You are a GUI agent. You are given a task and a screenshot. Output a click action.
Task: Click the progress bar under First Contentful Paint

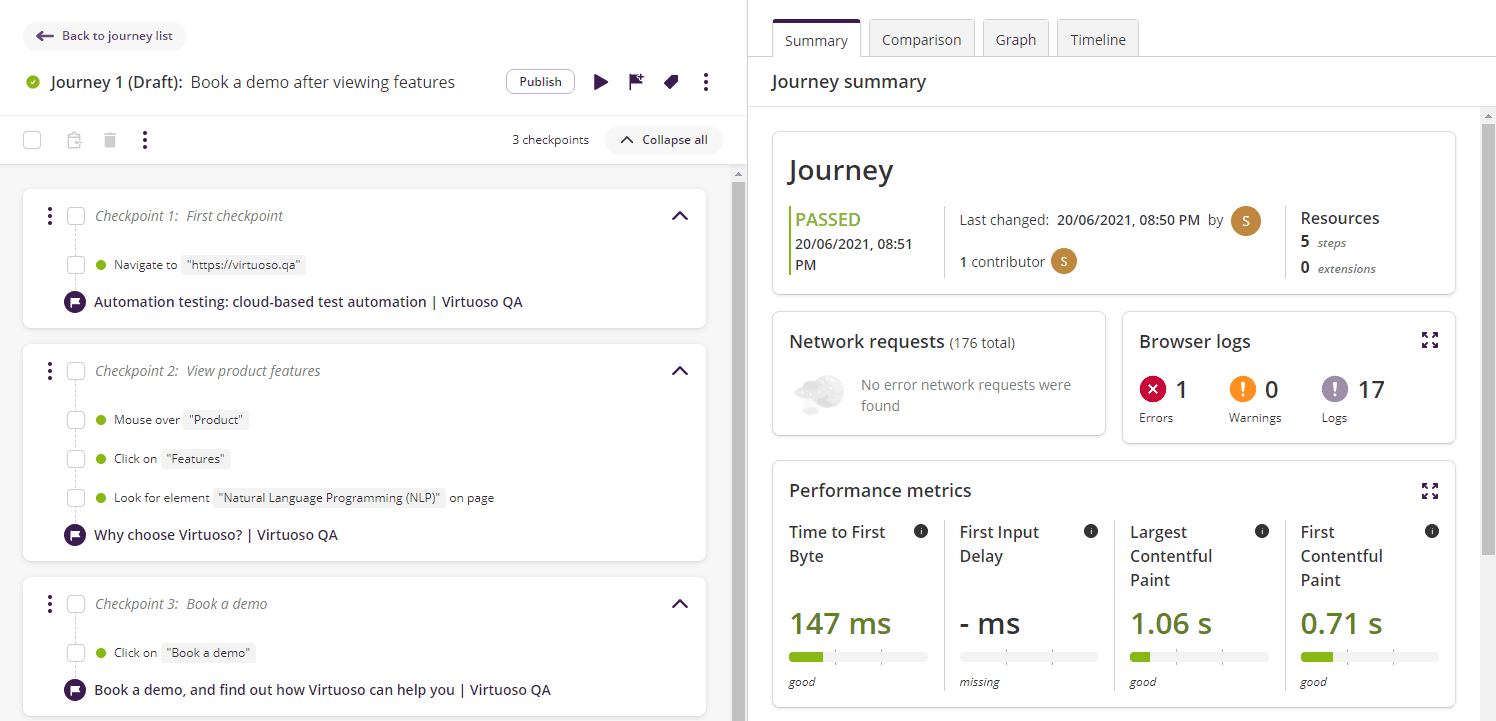pyautogui.click(x=1370, y=657)
